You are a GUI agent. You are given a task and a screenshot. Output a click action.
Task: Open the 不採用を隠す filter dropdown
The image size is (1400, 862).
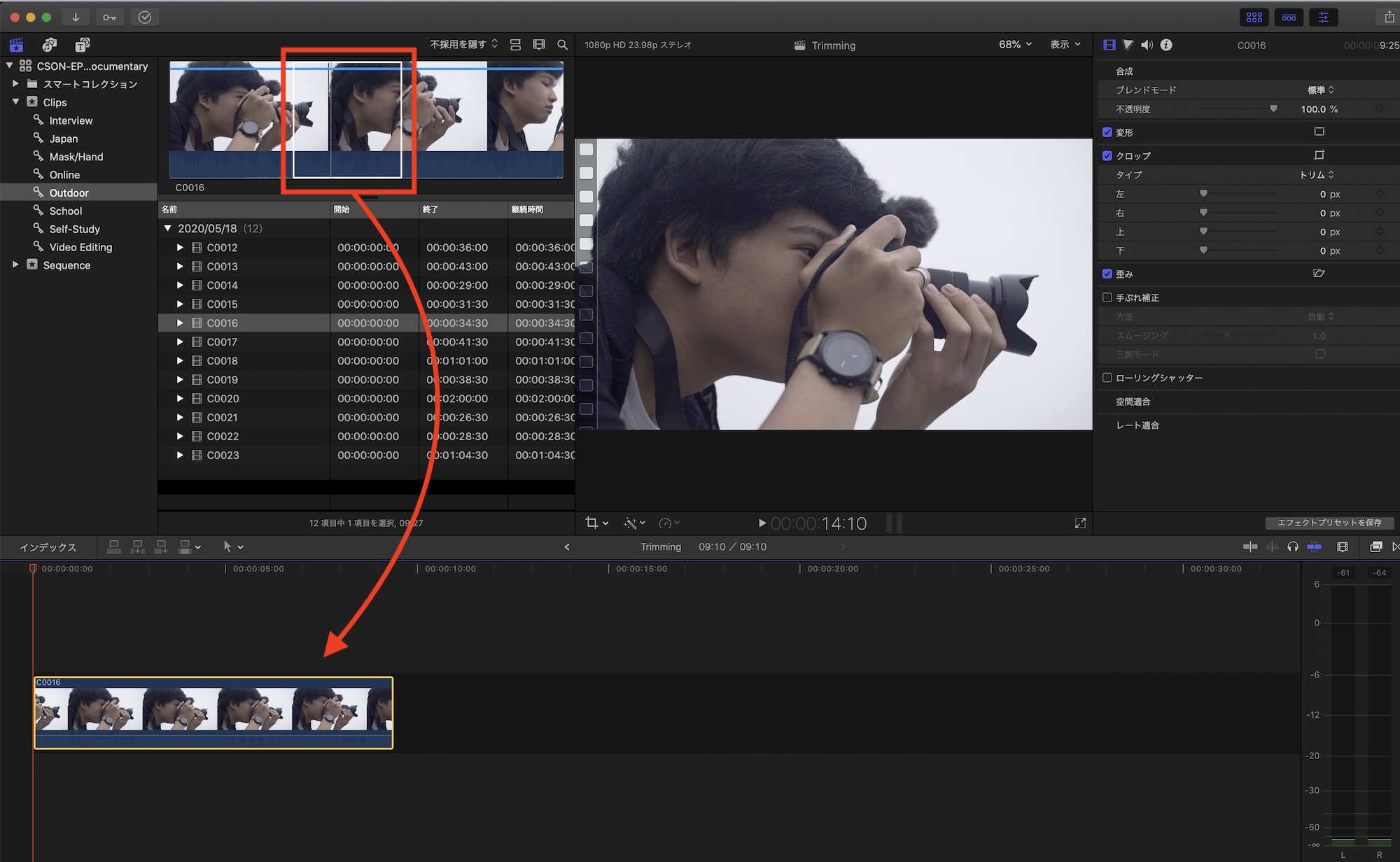(463, 45)
